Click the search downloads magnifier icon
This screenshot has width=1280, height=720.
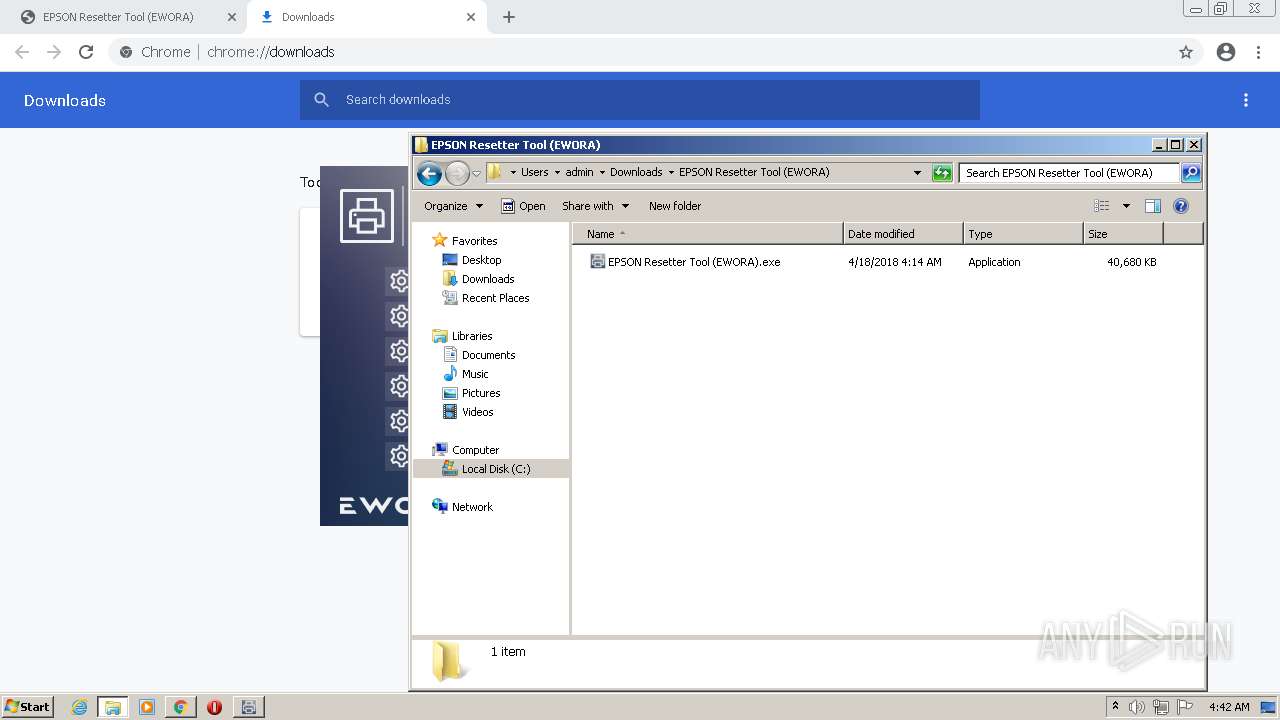tap(321, 100)
